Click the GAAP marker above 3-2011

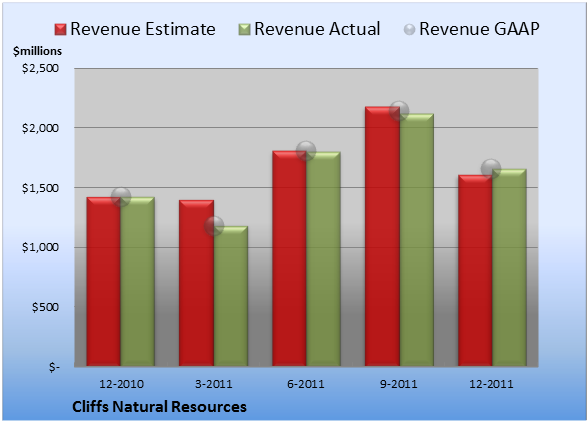[214, 226]
